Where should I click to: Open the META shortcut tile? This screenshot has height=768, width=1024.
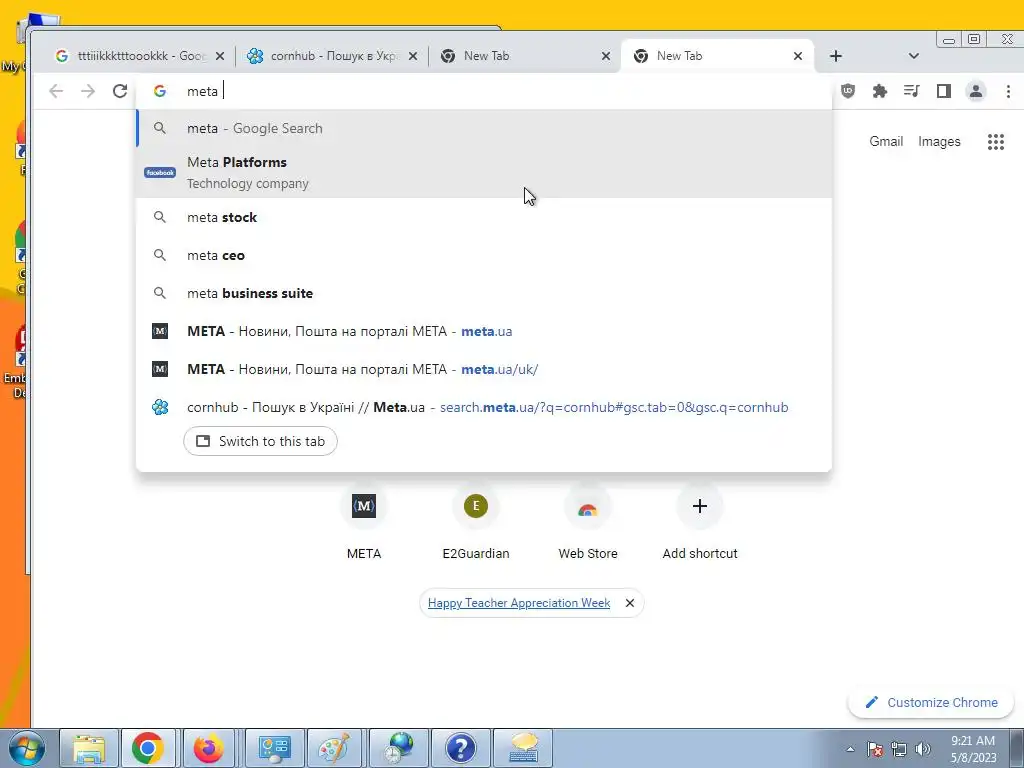click(364, 522)
